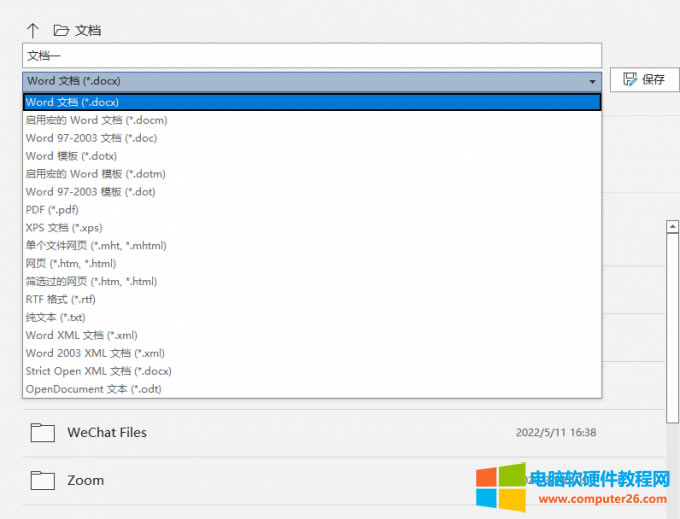The image size is (680, 519).
Task: Select Word 2003 XML 文档 (*.xml)
Action: 312,353
